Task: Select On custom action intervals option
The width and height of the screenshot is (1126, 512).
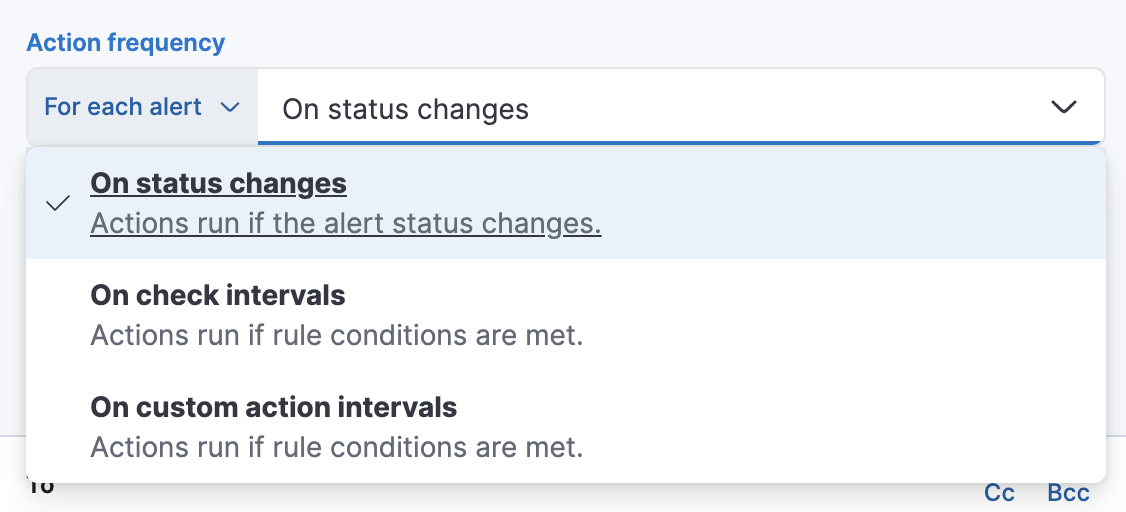Action: [273, 408]
